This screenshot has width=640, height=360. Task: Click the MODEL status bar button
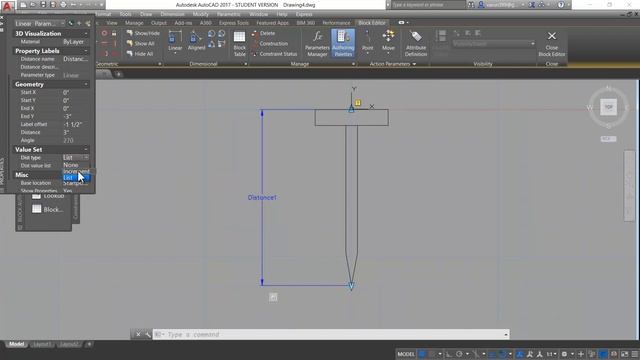click(406, 354)
